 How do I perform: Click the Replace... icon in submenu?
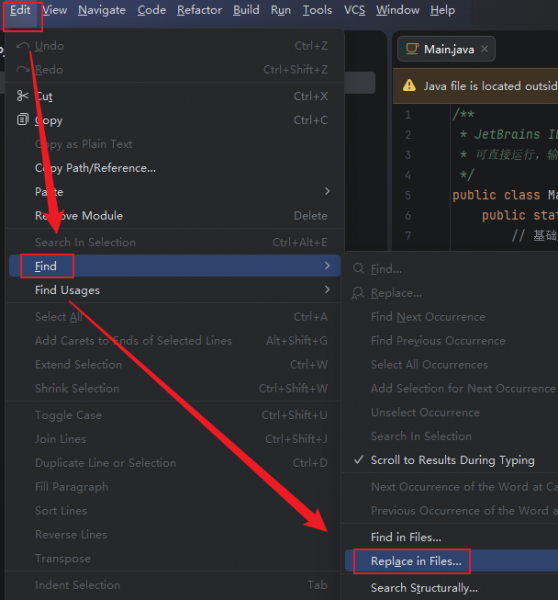(358, 293)
